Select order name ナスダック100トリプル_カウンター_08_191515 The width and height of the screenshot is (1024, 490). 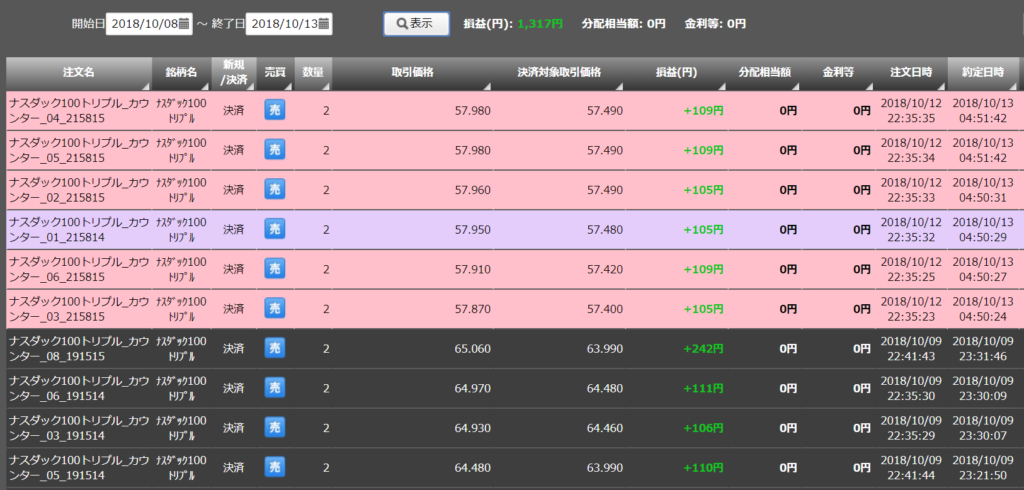click(x=79, y=348)
